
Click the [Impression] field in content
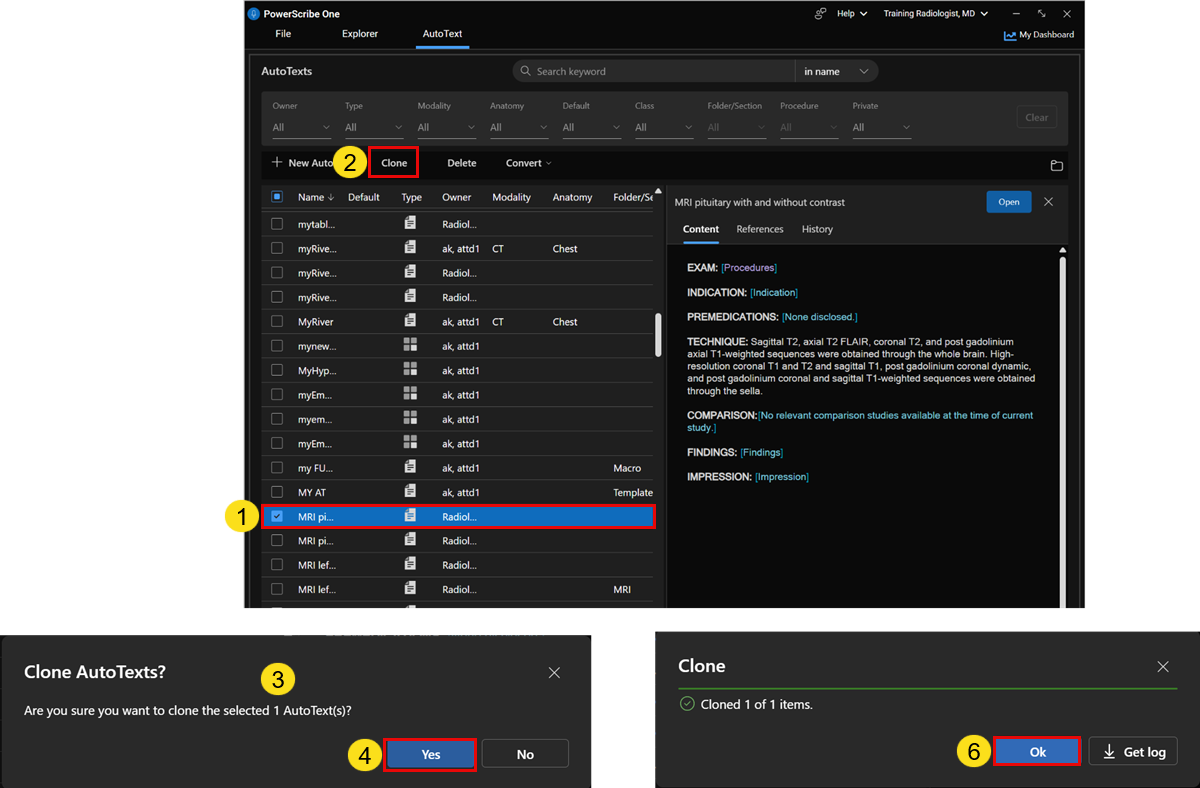coord(781,477)
